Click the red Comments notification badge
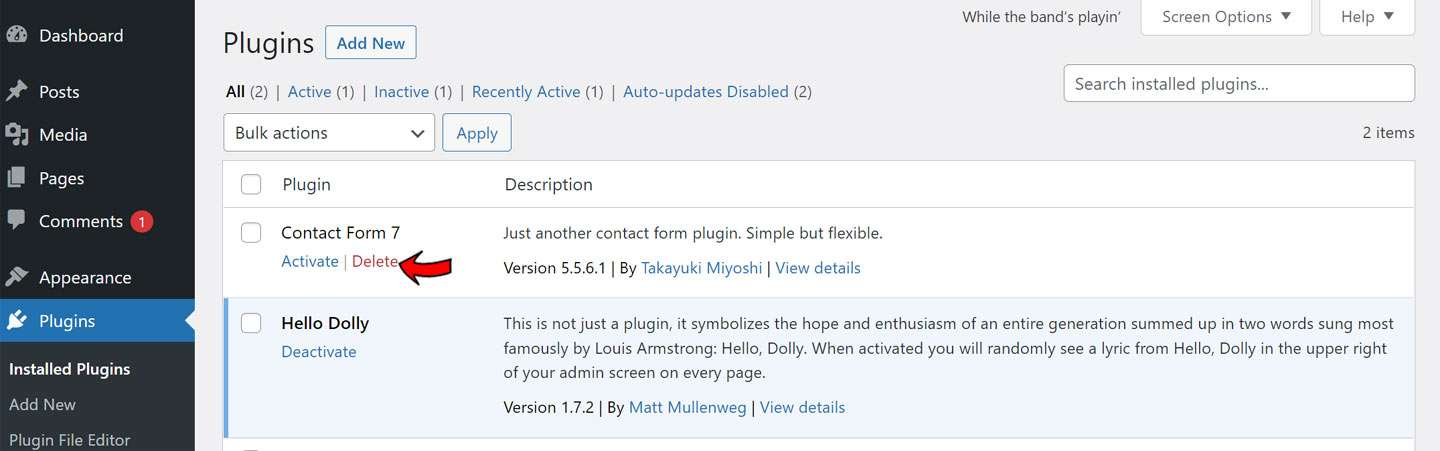Screen dimensions: 1440x451 (x=141, y=221)
